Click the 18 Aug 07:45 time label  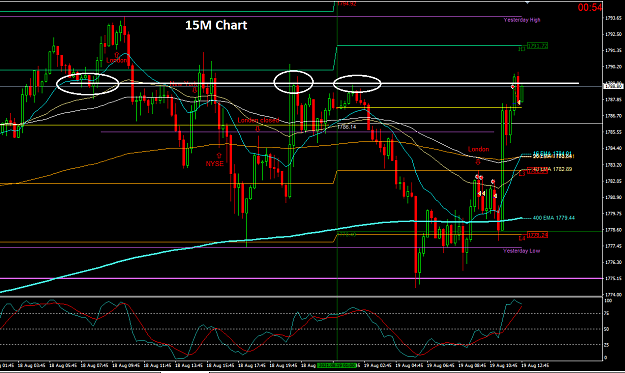pyautogui.click(x=94, y=365)
